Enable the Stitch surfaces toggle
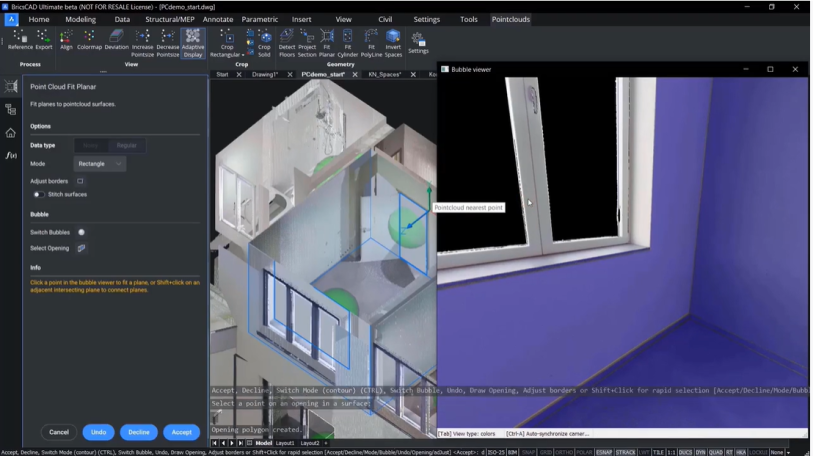Screen dimensions: 813x456 click(x=38, y=195)
